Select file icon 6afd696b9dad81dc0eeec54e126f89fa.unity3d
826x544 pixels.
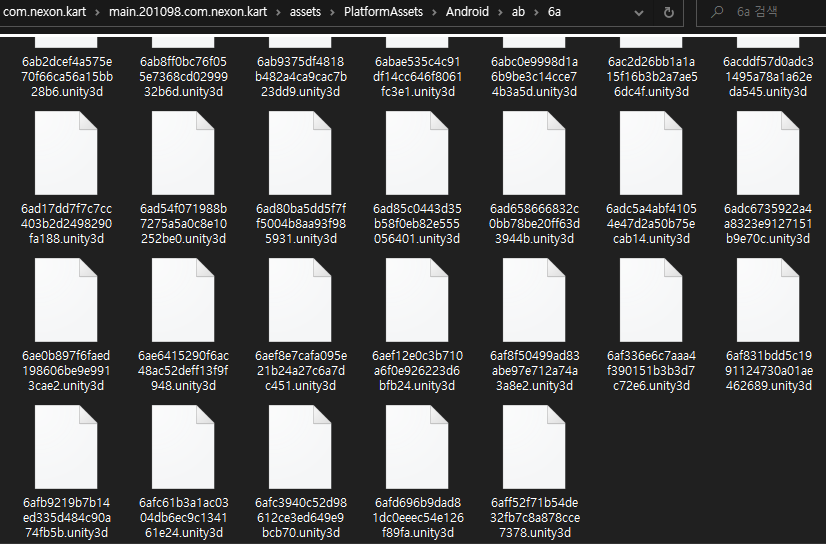[417, 447]
